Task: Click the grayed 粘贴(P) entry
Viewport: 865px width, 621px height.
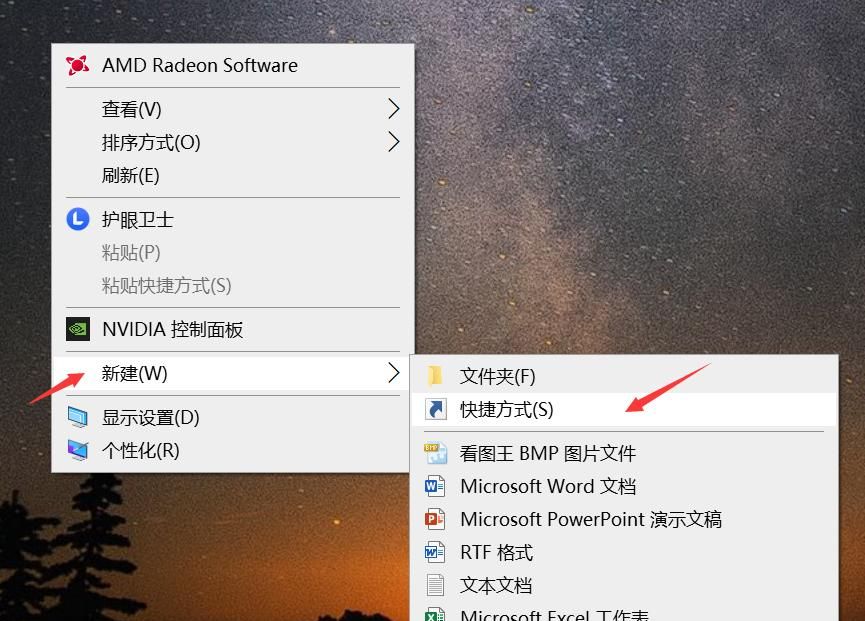Action: 232,253
